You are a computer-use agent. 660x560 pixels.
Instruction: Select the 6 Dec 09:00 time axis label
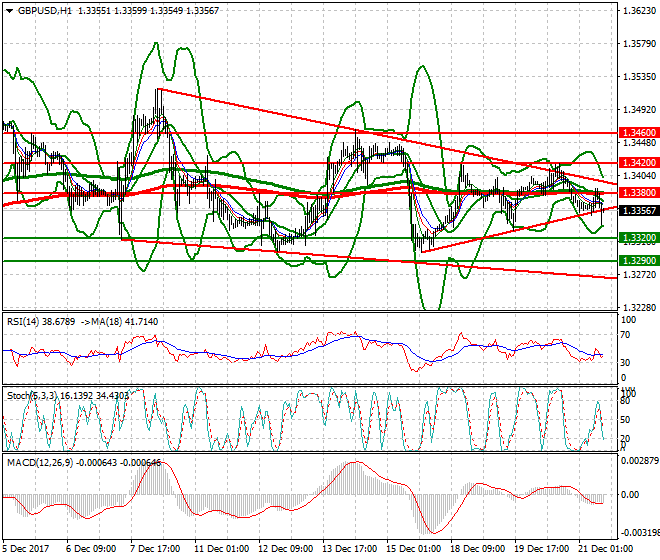tap(91, 549)
